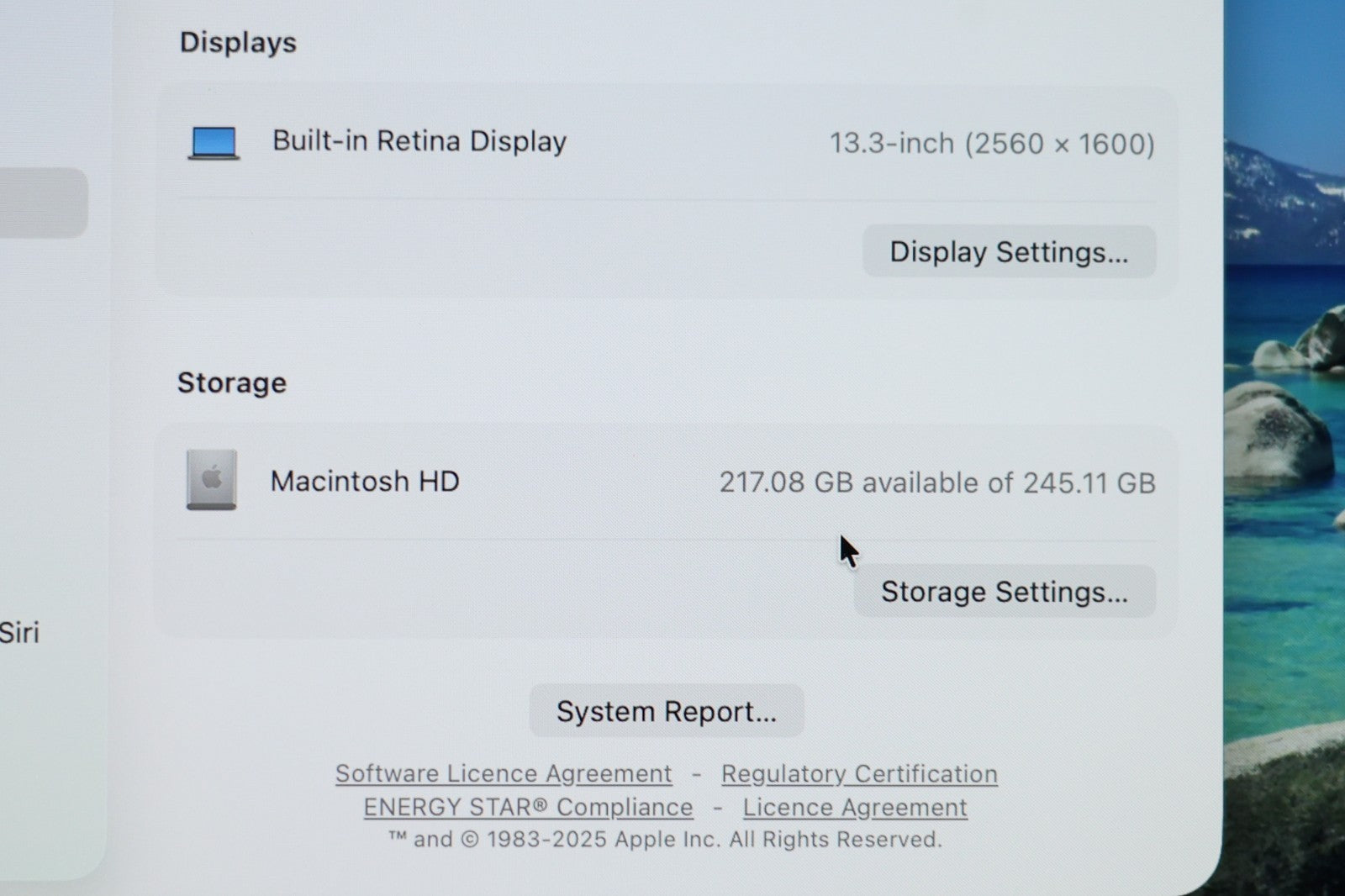
Task: Click the highlighted selected sidebar item
Action: (x=42, y=202)
